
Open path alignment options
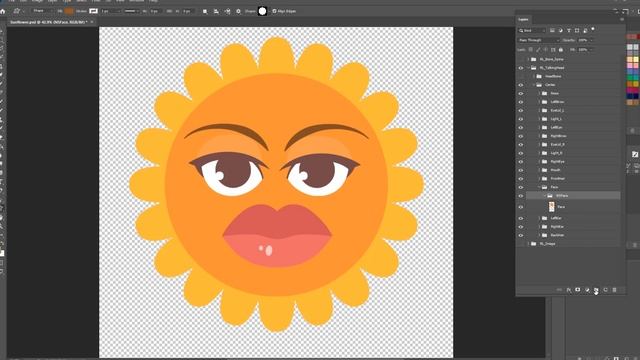(x=216, y=11)
